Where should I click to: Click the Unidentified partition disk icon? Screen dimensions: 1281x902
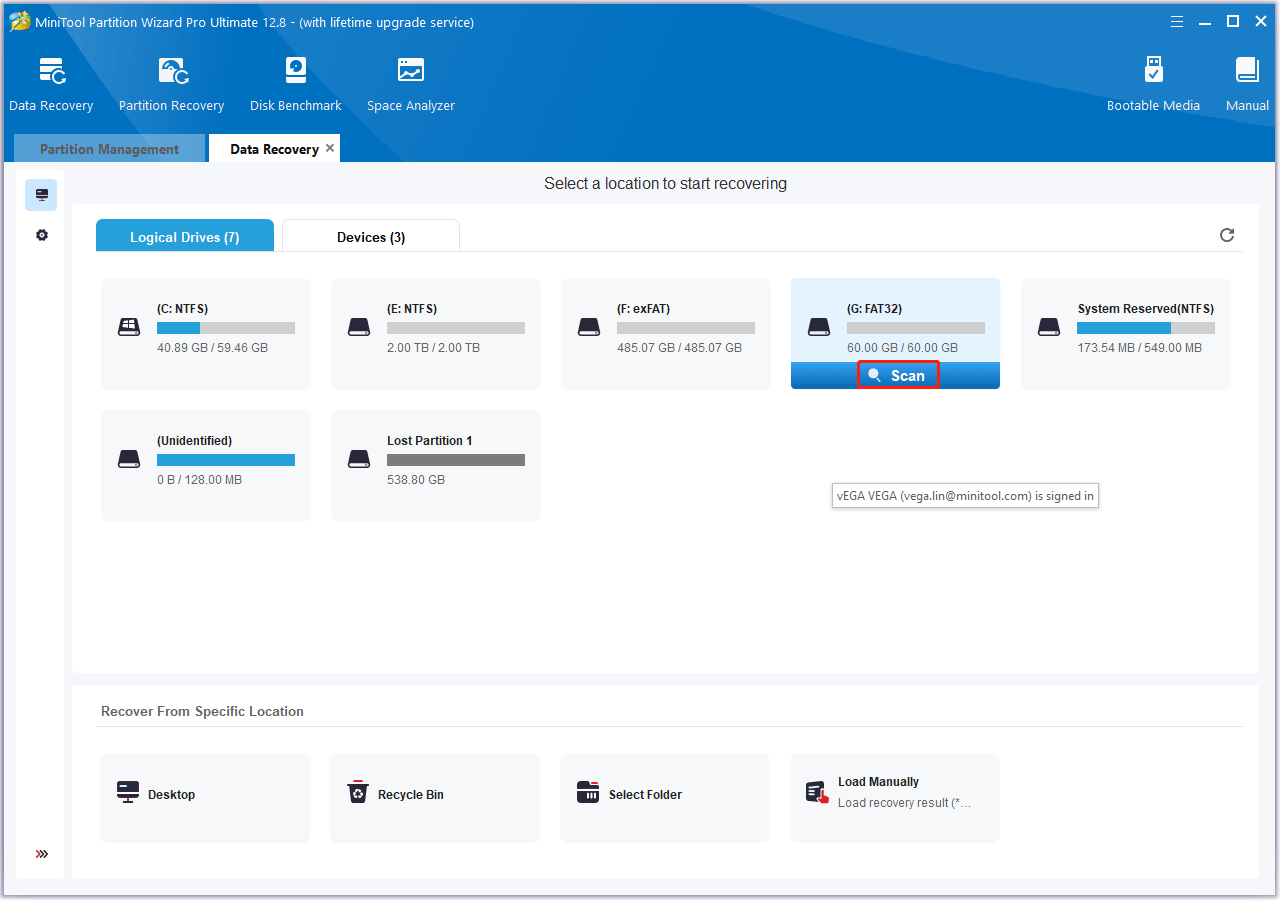click(129, 459)
